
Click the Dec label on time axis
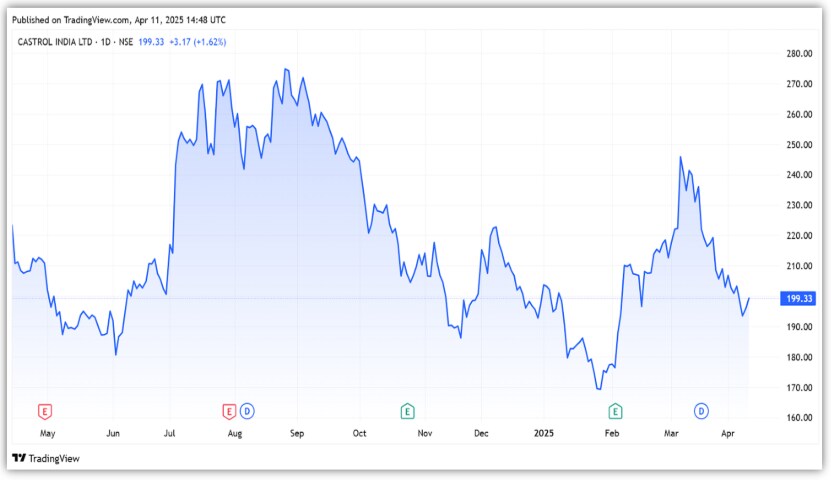point(481,433)
